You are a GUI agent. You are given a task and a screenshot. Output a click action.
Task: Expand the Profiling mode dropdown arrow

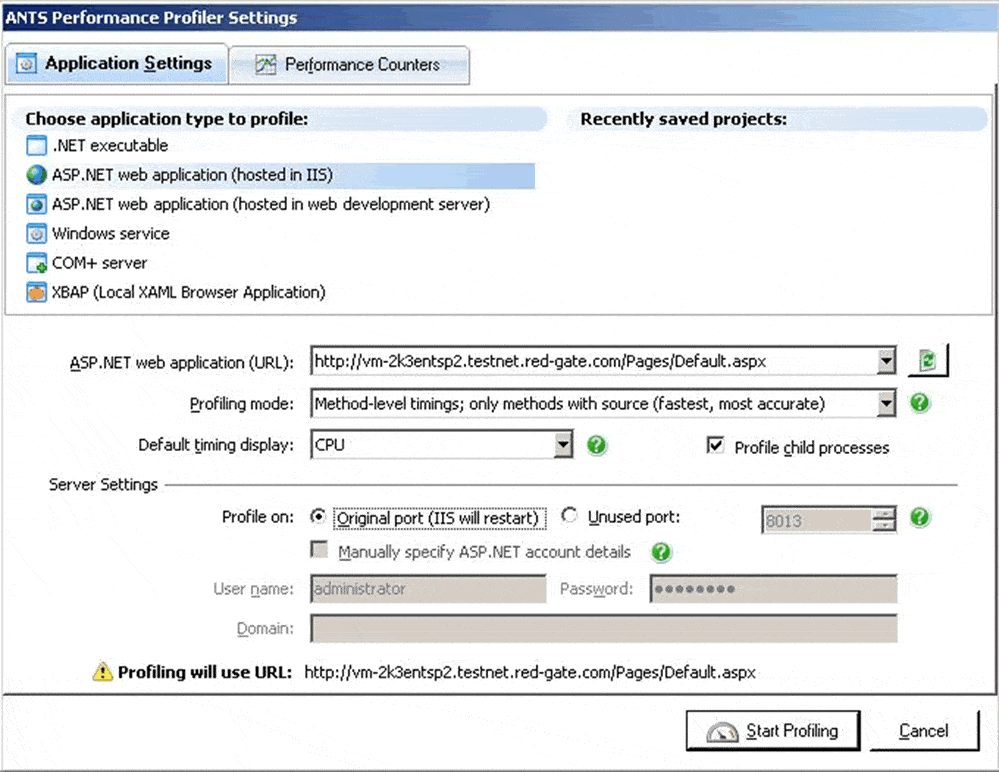click(886, 403)
